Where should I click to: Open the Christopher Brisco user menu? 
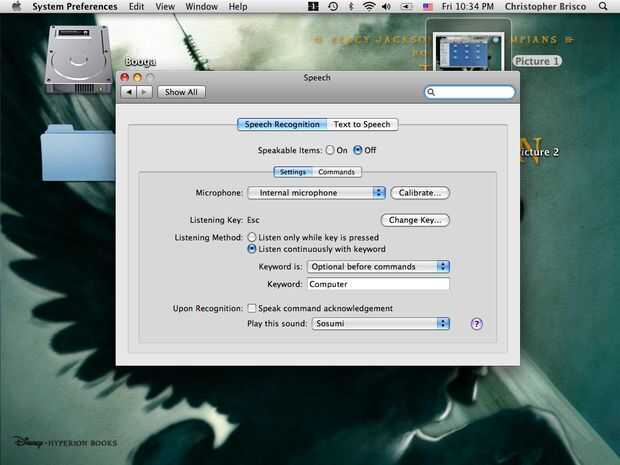545,6
